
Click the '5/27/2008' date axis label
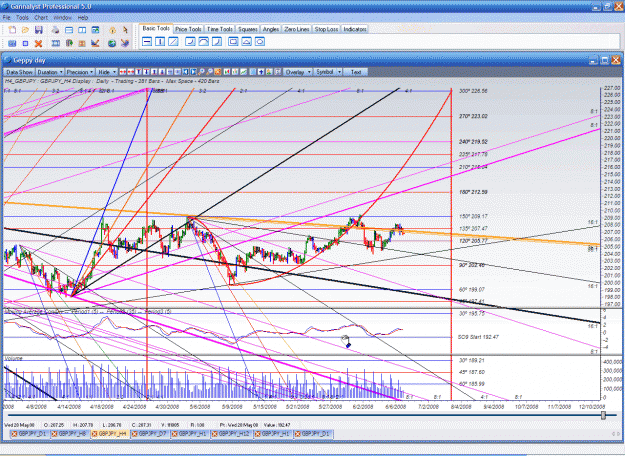(x=330, y=407)
